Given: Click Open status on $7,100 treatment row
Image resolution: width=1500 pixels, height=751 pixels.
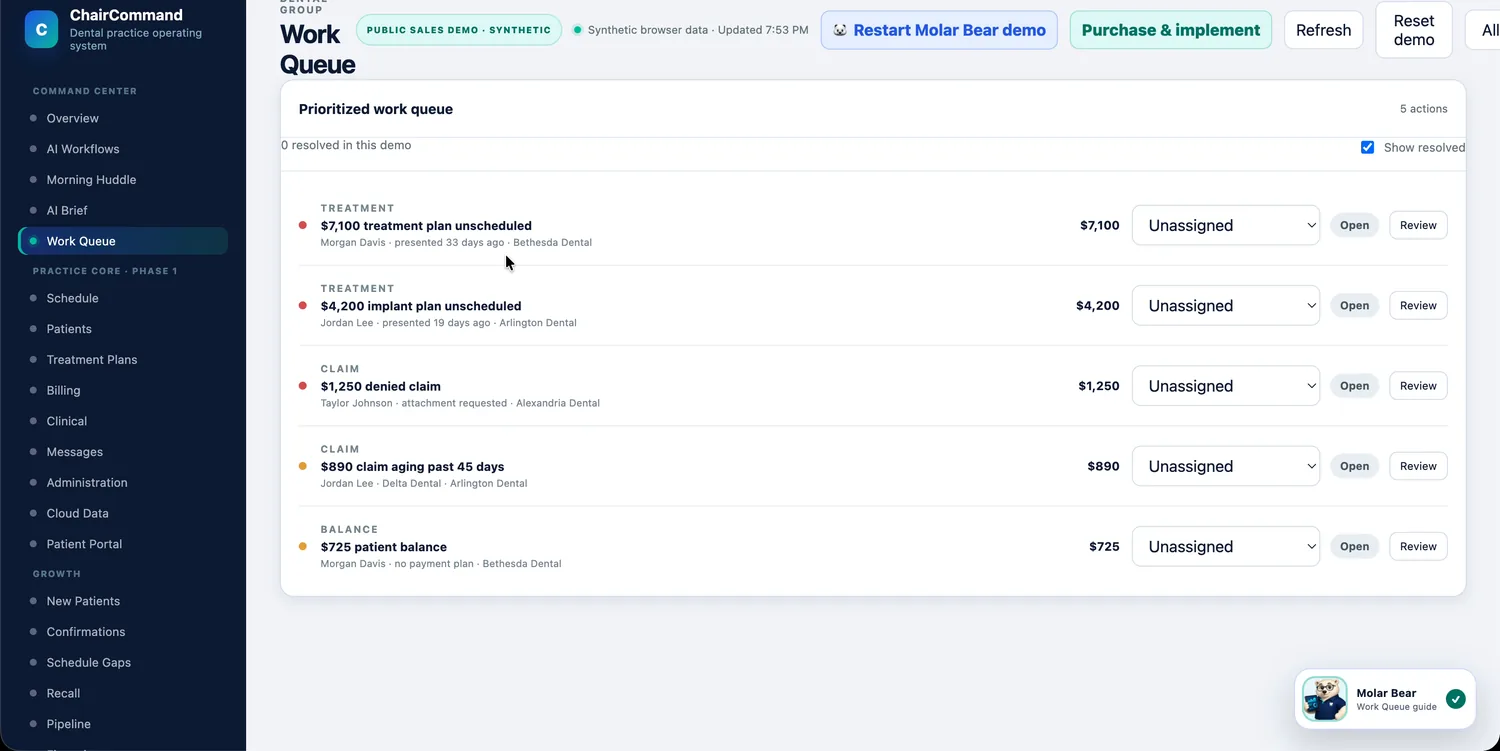Looking at the screenshot, I should tap(1355, 225).
